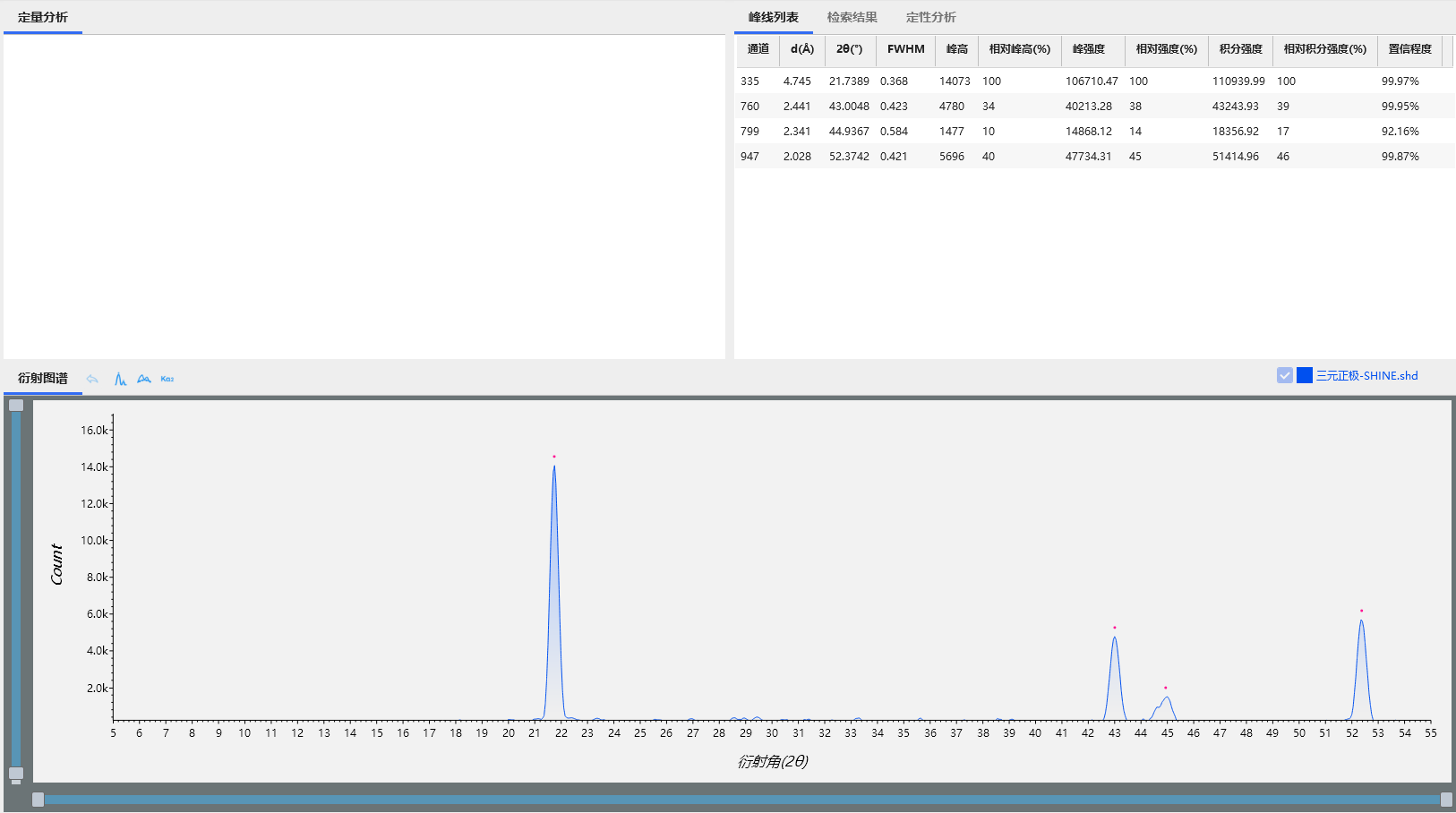Screen dimensions: 1456x813
Task: Click the top handle of vertical zoom slider
Action: point(16,406)
